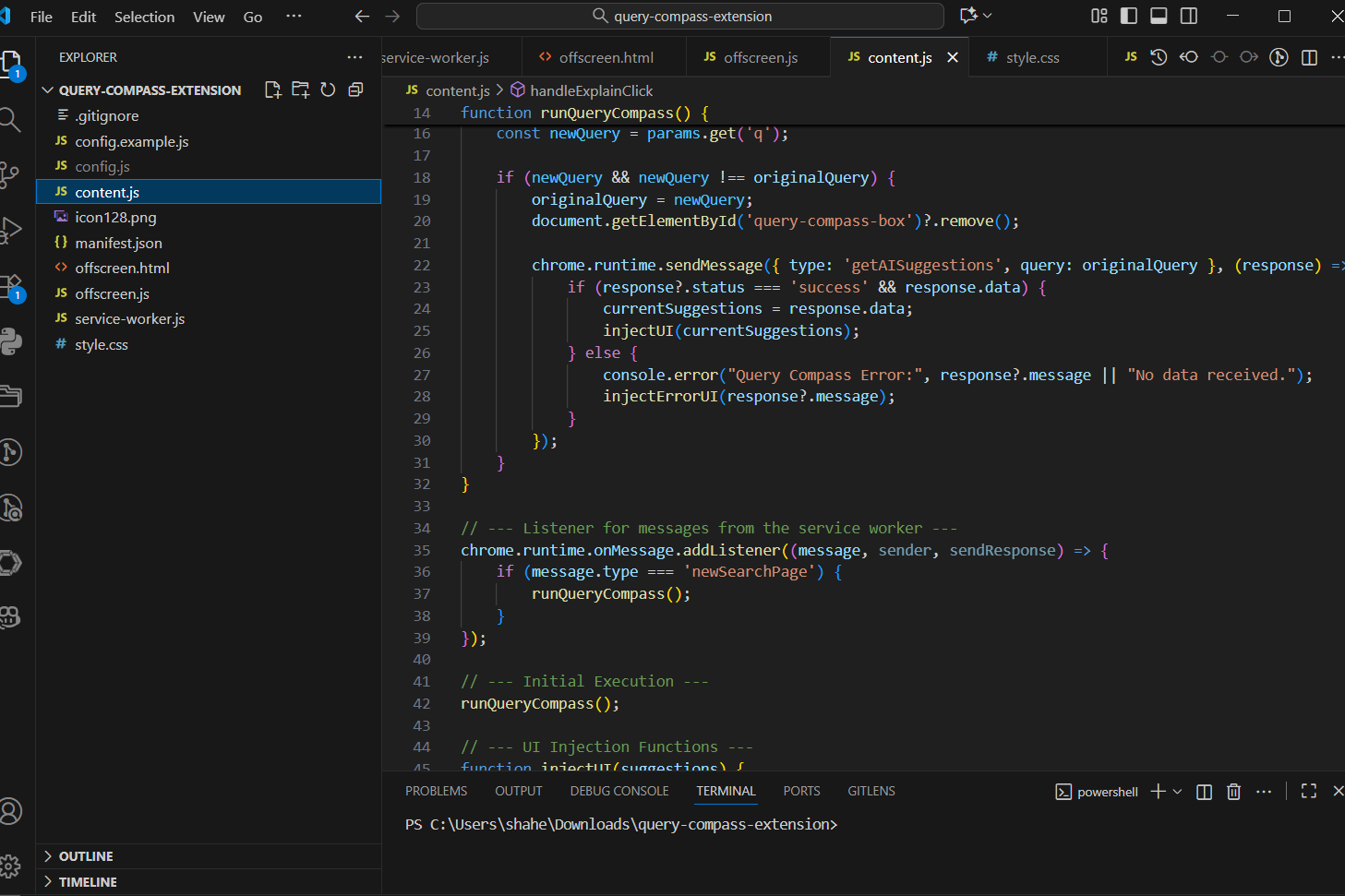1345x896 pixels.
Task: Split the terminal pane
Action: coord(1204,792)
